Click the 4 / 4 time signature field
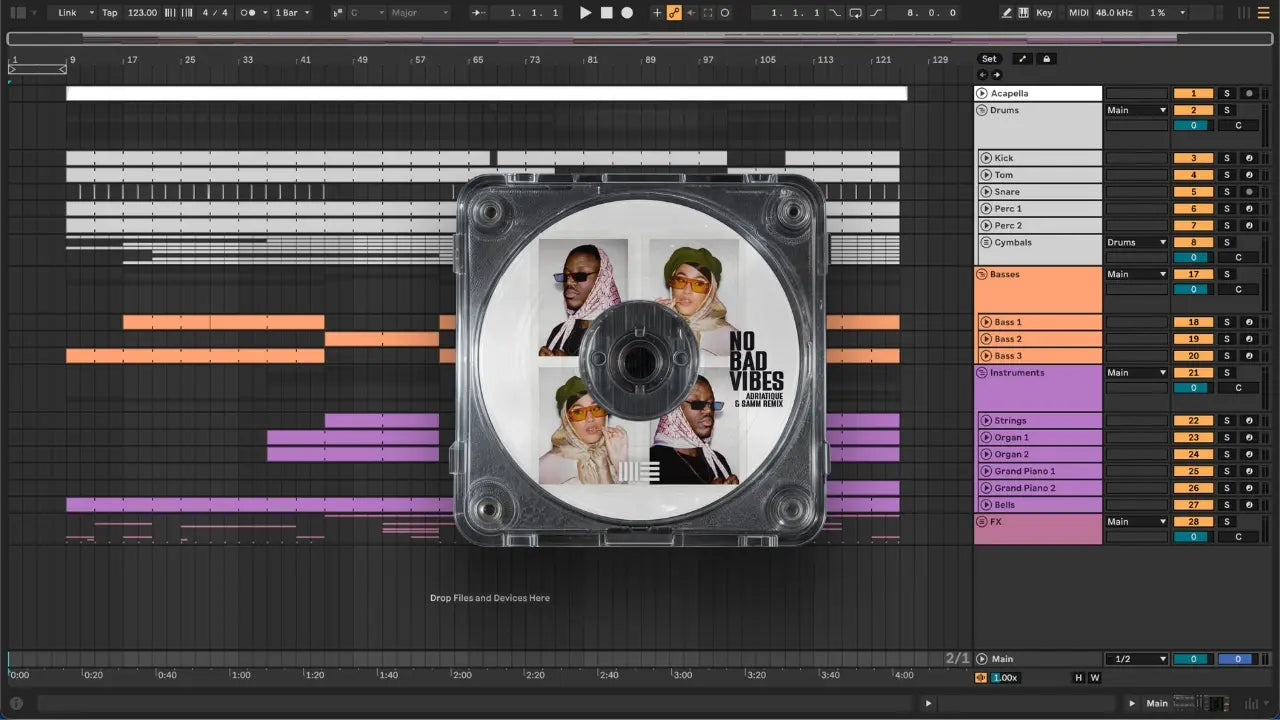 click(x=216, y=13)
